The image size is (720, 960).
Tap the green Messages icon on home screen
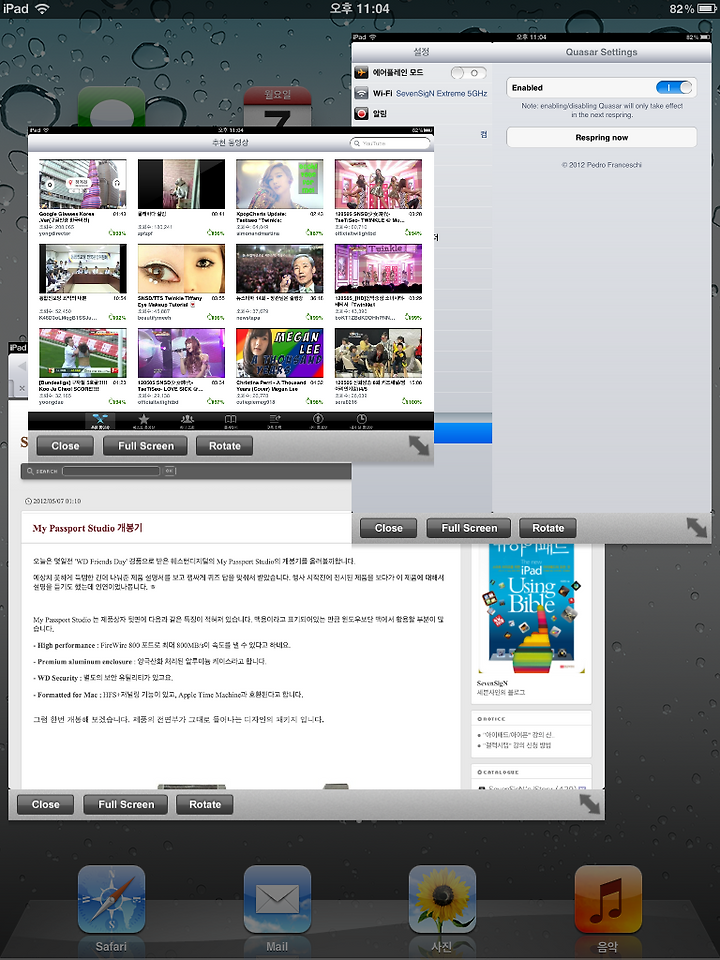coord(111,107)
